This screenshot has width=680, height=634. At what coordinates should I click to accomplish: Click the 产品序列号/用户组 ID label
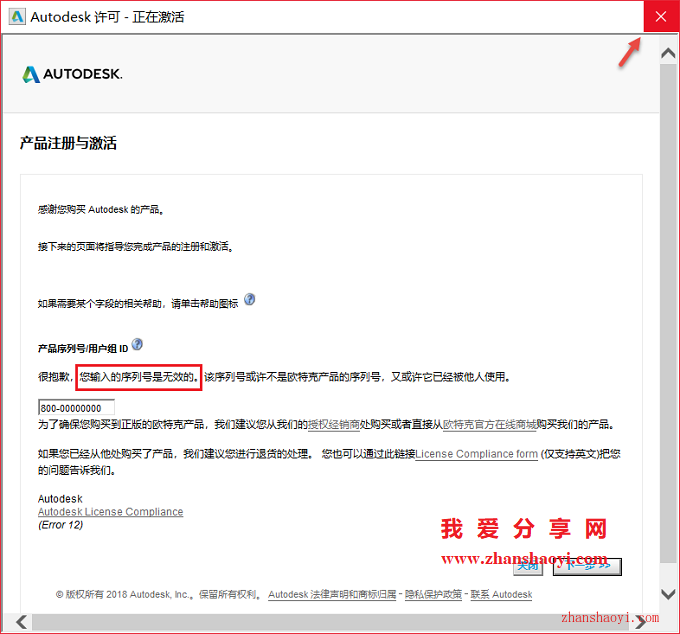coord(83,349)
